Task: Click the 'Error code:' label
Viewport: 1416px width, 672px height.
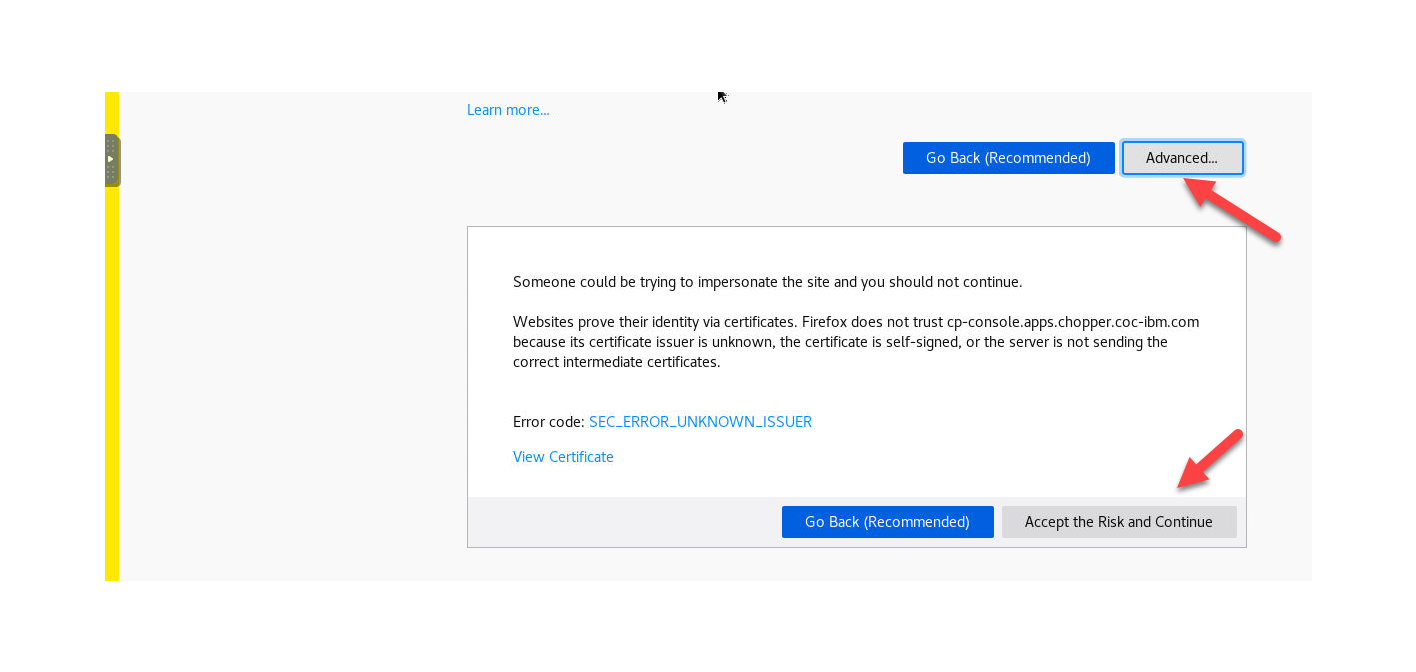Action: [548, 422]
